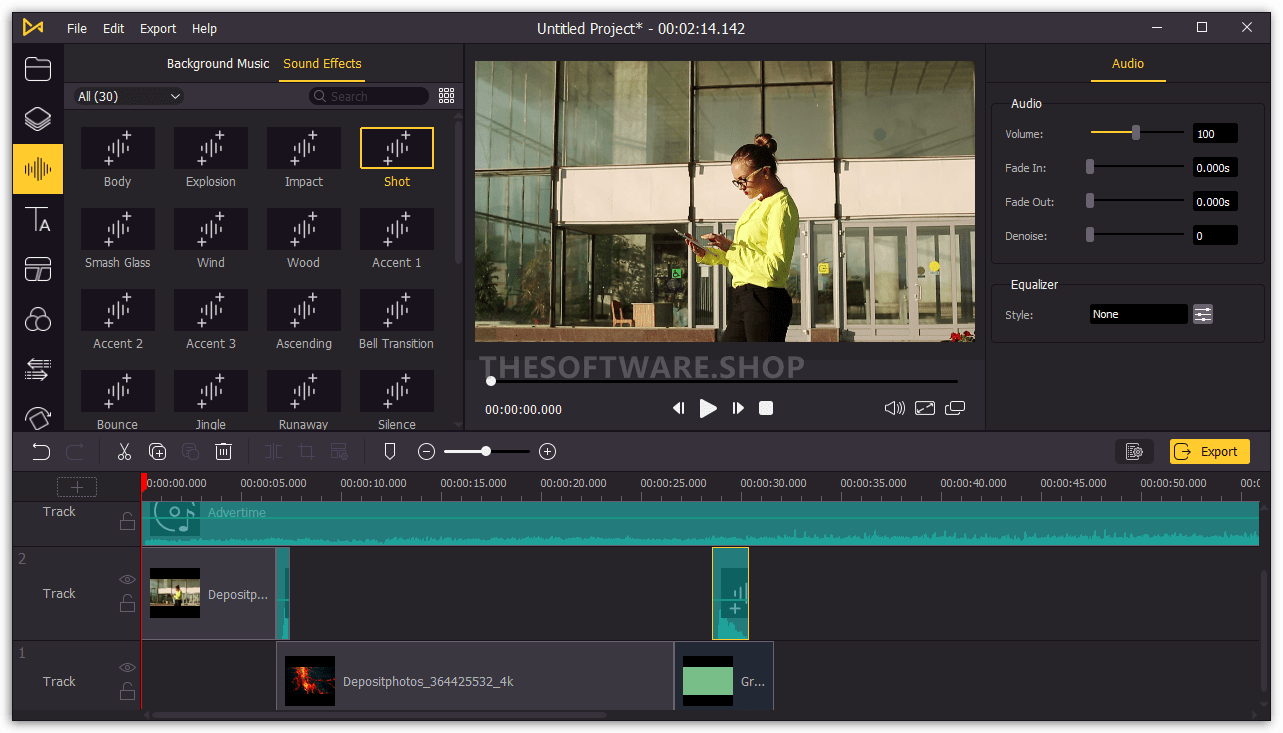Click the Volume value field 100
The image size is (1283, 733).
tap(1215, 134)
